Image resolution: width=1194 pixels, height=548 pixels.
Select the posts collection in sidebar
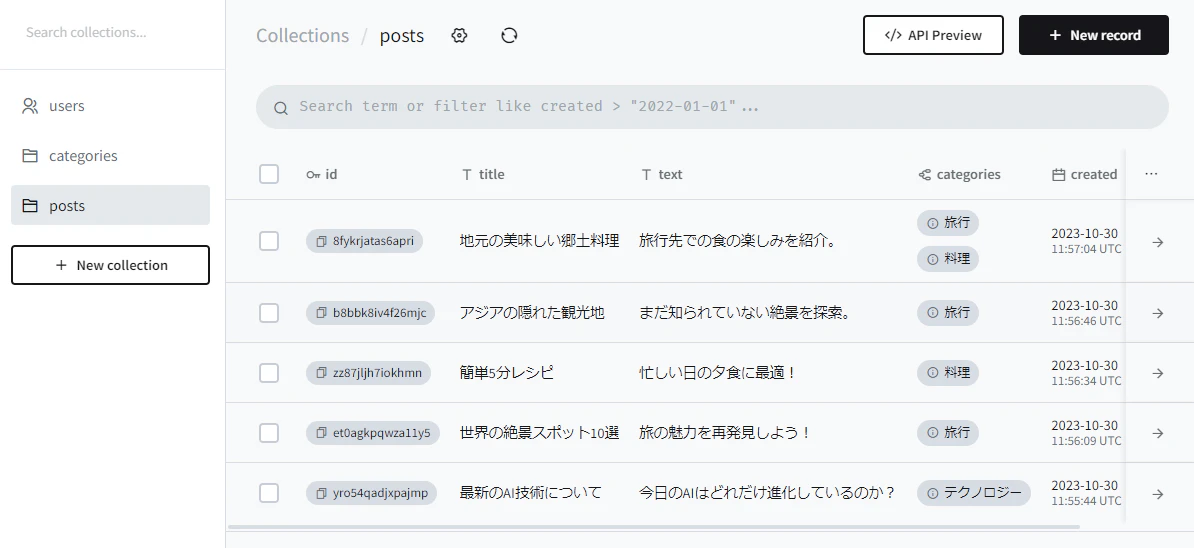[110, 206]
